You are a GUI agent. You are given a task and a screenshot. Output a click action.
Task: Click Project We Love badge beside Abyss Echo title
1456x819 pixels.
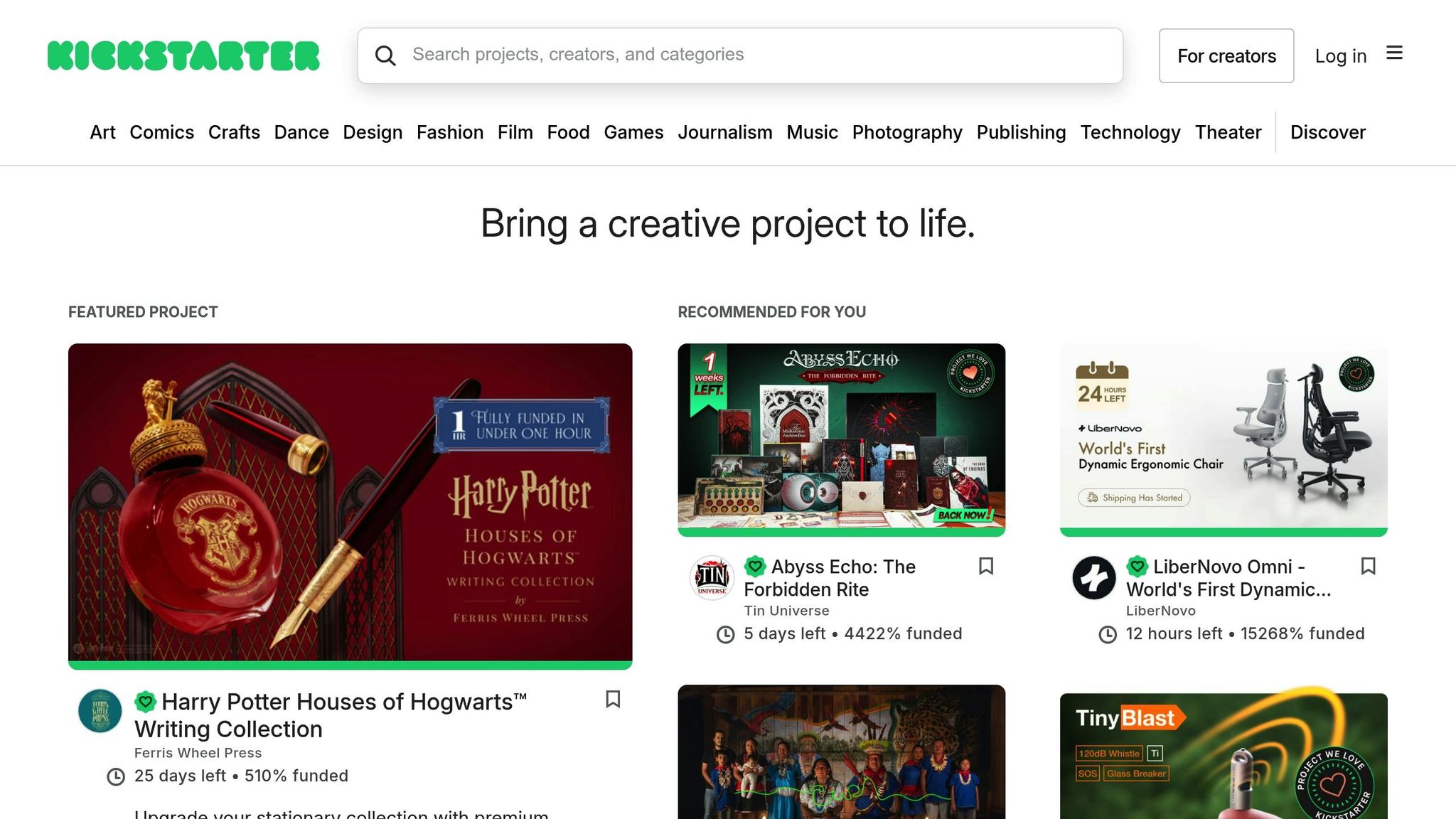[x=755, y=567]
